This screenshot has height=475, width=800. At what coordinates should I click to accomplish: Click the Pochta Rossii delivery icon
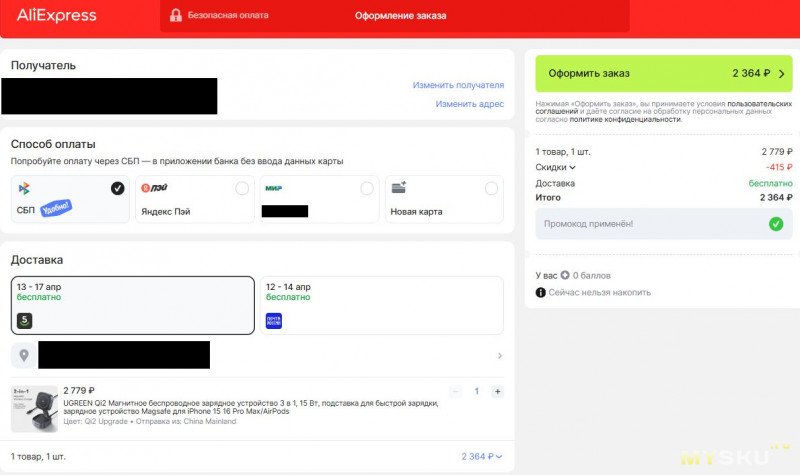[274, 320]
